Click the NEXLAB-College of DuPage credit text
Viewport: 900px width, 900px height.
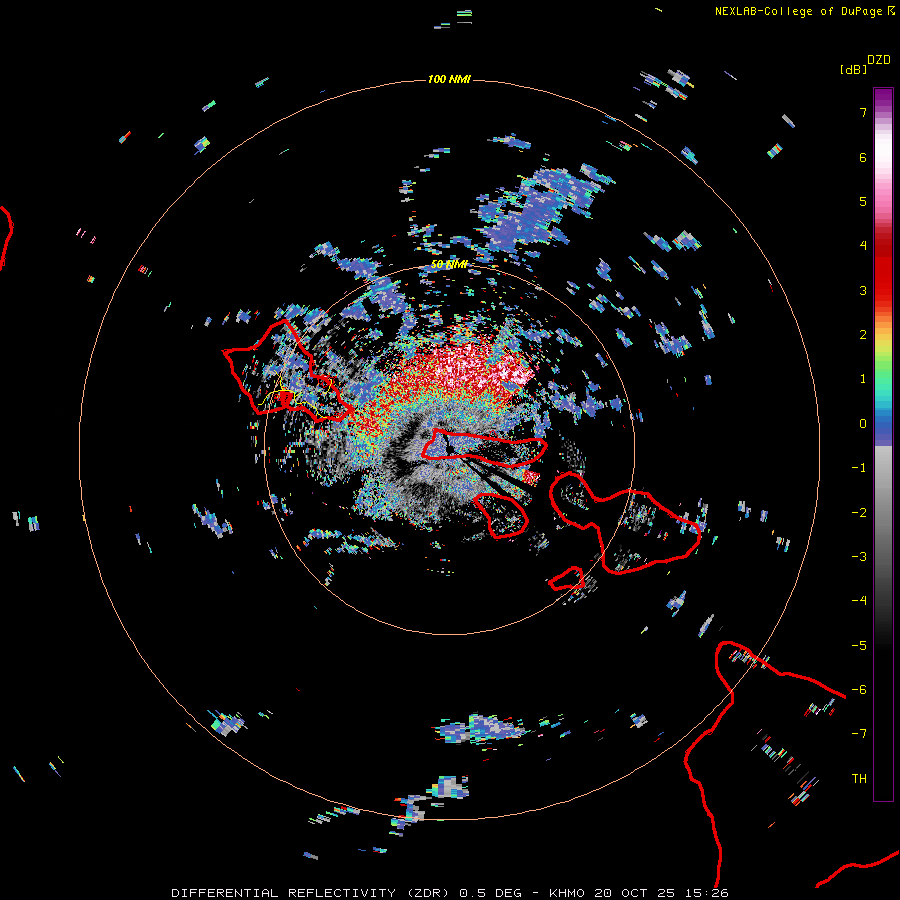click(798, 11)
